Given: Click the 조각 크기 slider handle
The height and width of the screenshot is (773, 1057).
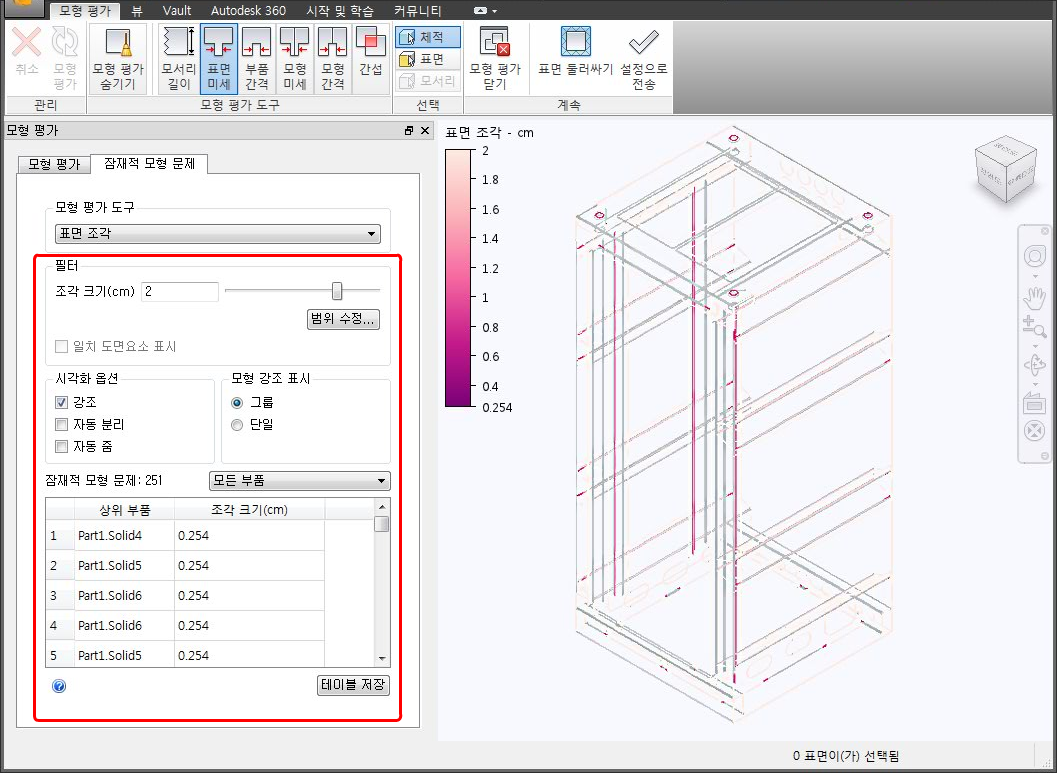Looking at the screenshot, I should [x=336, y=290].
